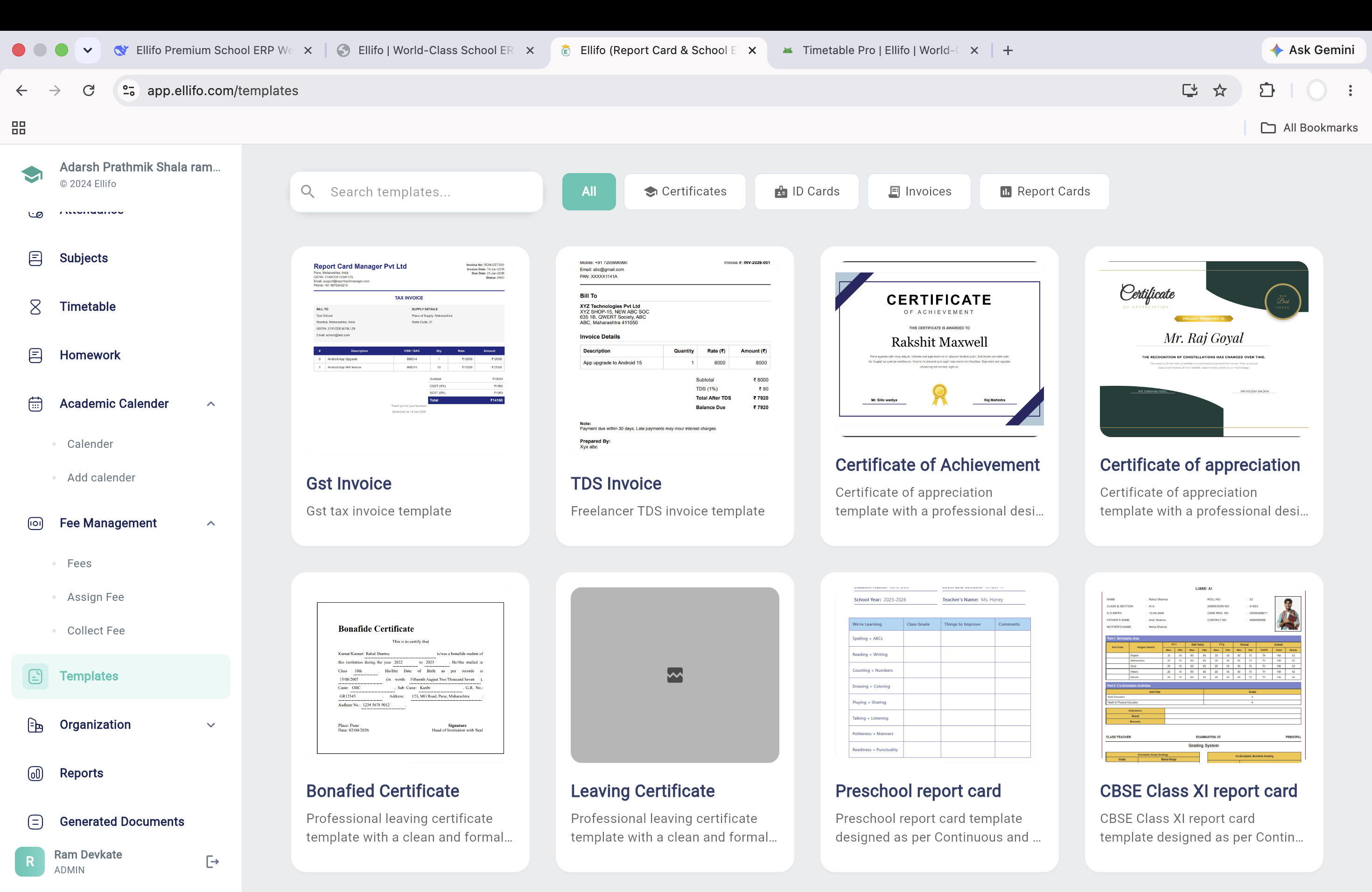
Task: Open the Assign Fee submenu link
Action: (96, 597)
